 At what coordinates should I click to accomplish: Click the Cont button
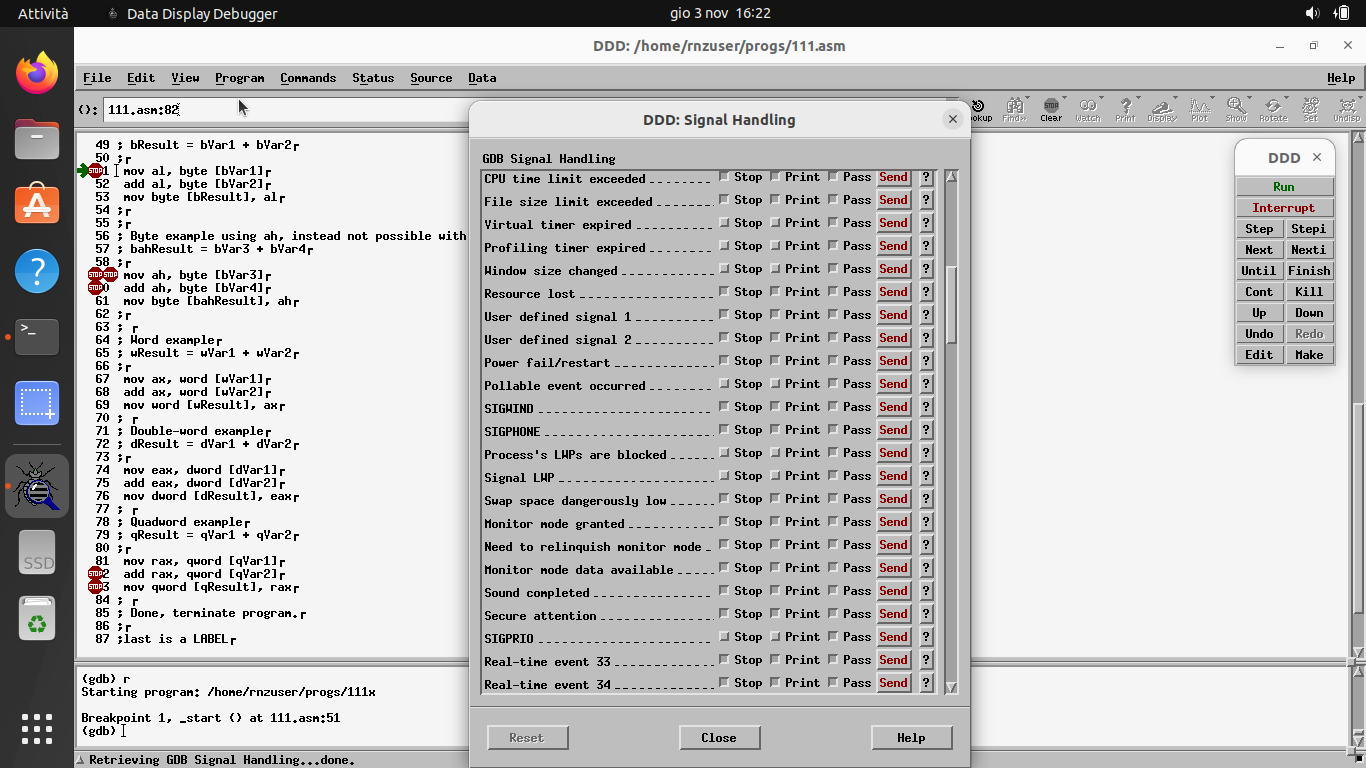coord(1259,292)
